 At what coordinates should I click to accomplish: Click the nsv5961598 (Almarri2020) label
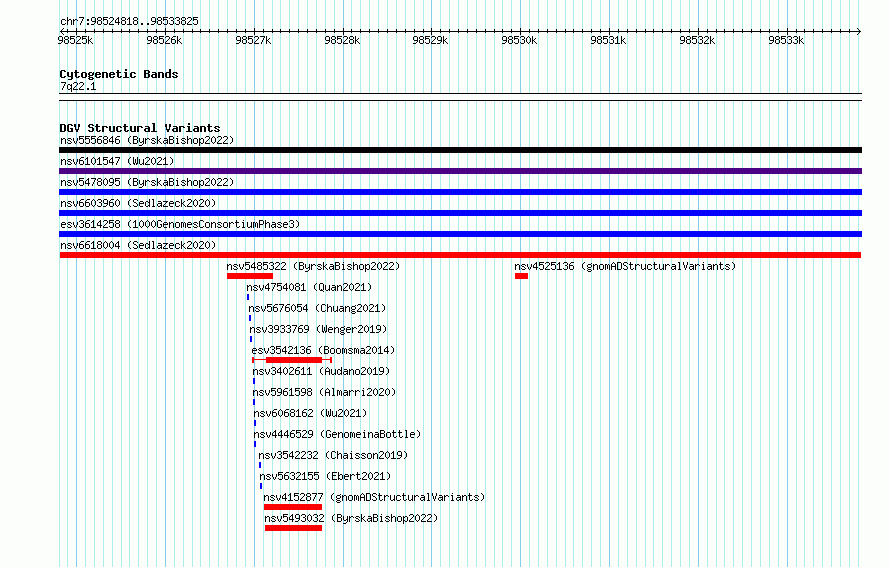coord(325,392)
